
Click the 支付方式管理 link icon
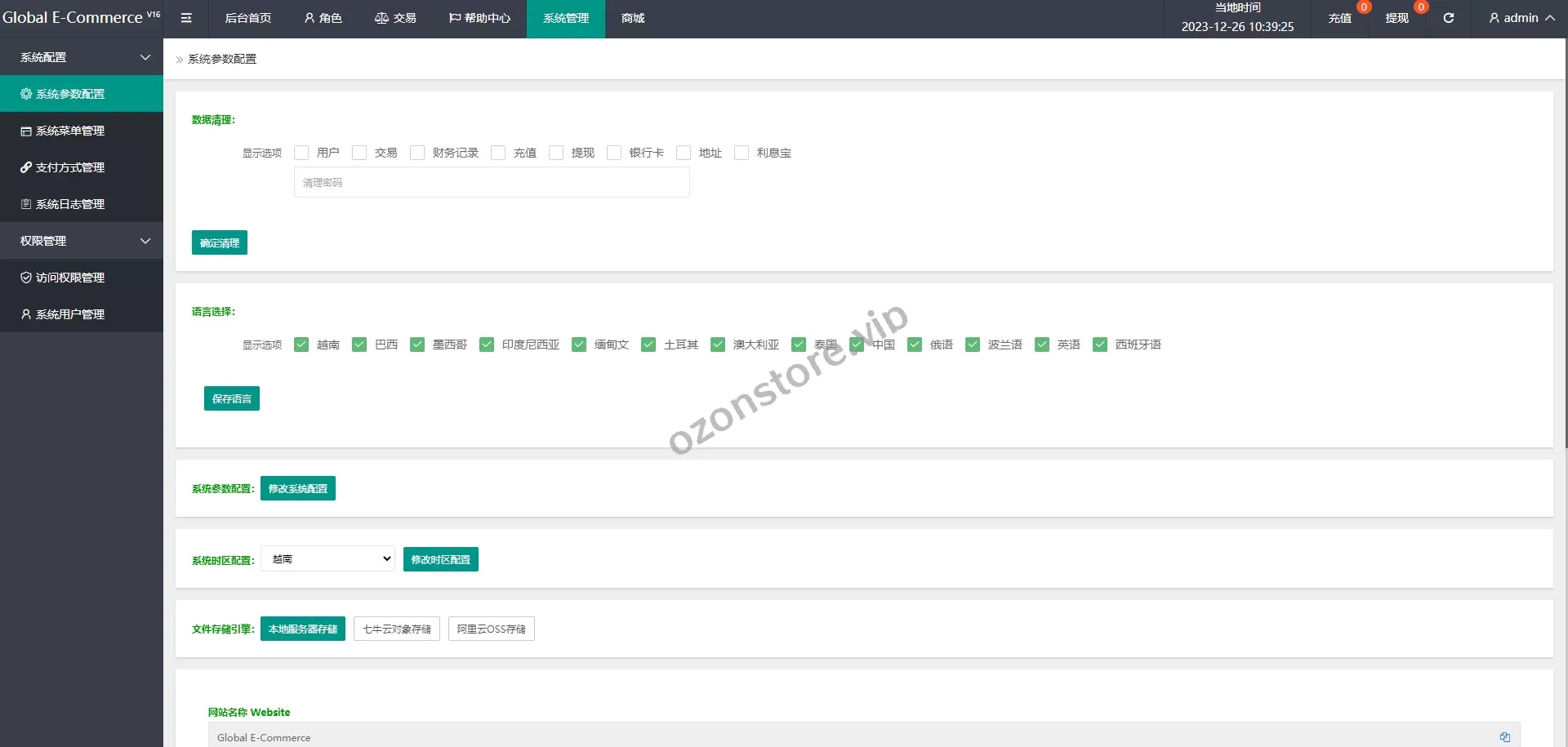[x=26, y=167]
